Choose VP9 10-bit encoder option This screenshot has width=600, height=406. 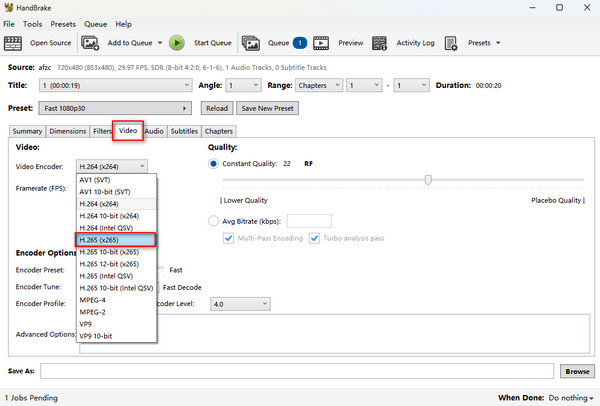click(116, 336)
